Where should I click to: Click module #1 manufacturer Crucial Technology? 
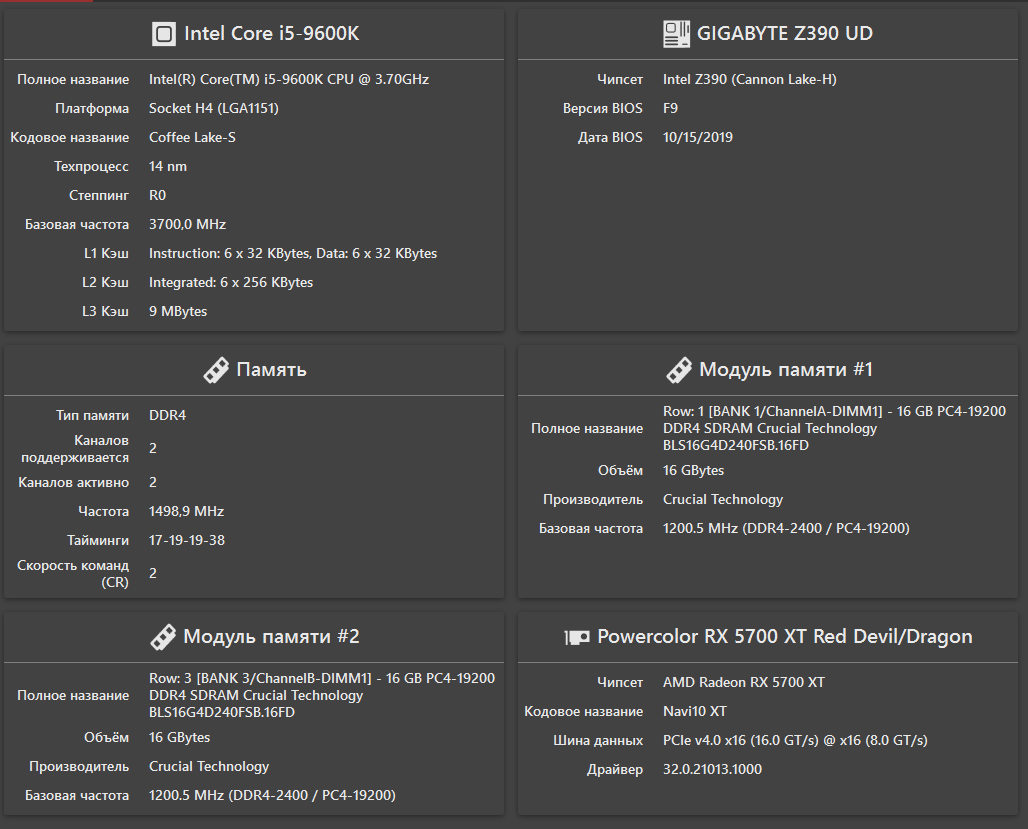[x=722, y=499]
